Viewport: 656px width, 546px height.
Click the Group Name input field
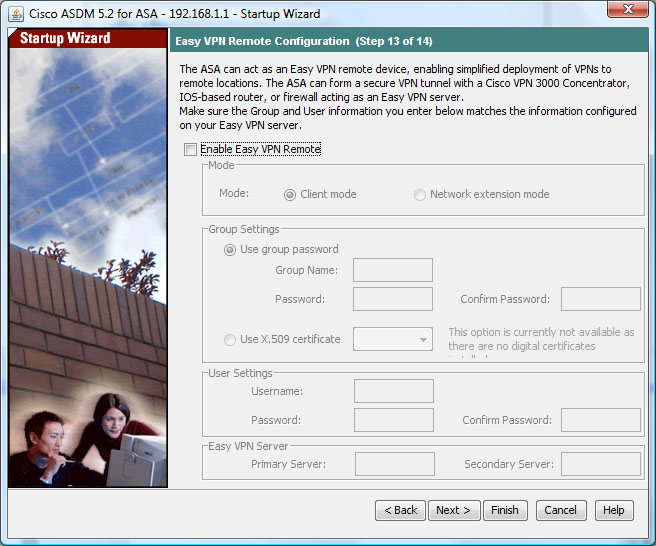click(393, 270)
